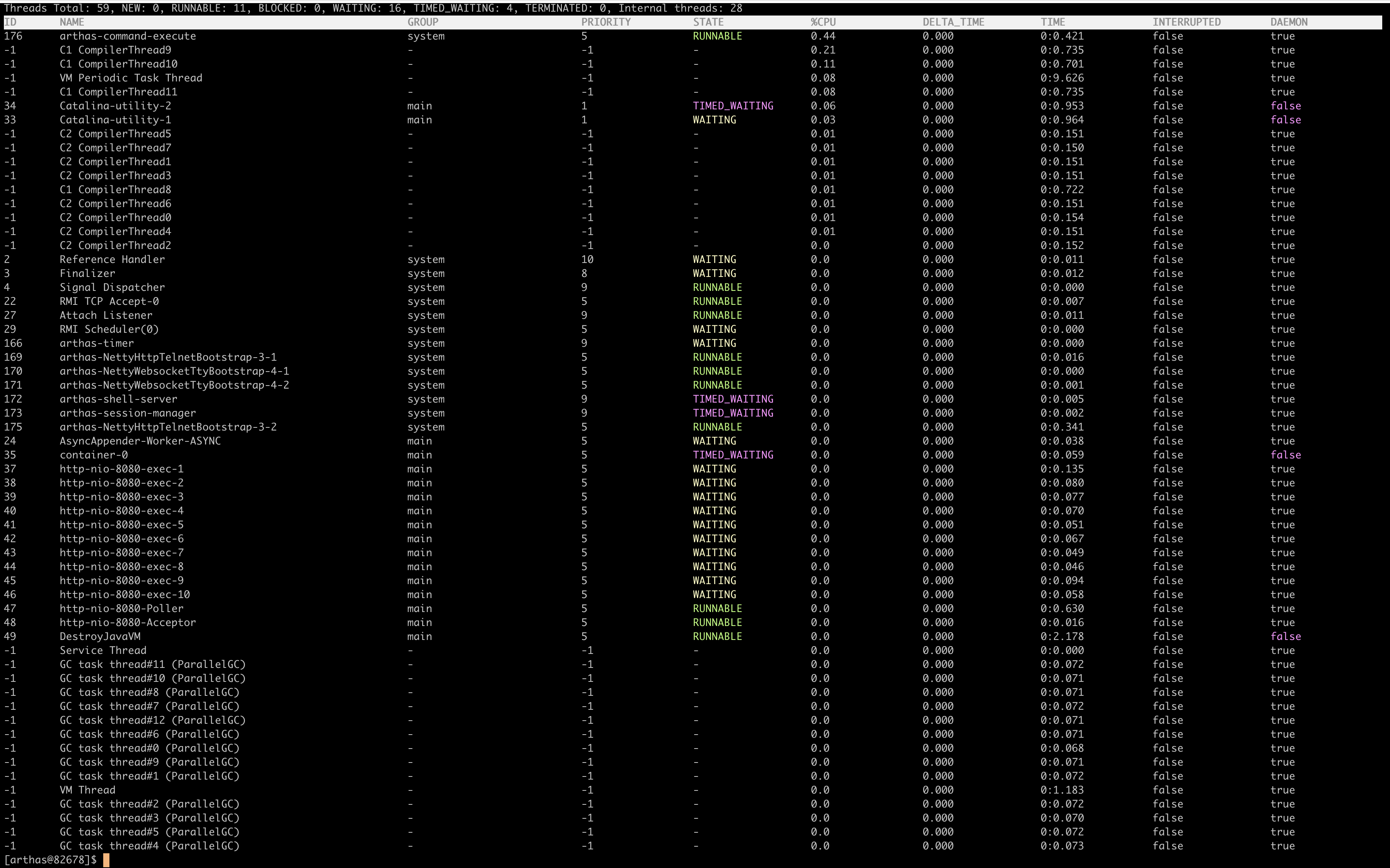The image size is (1390, 868).
Task: Click the VM Periodic Task Thread entry
Action: tap(130, 78)
